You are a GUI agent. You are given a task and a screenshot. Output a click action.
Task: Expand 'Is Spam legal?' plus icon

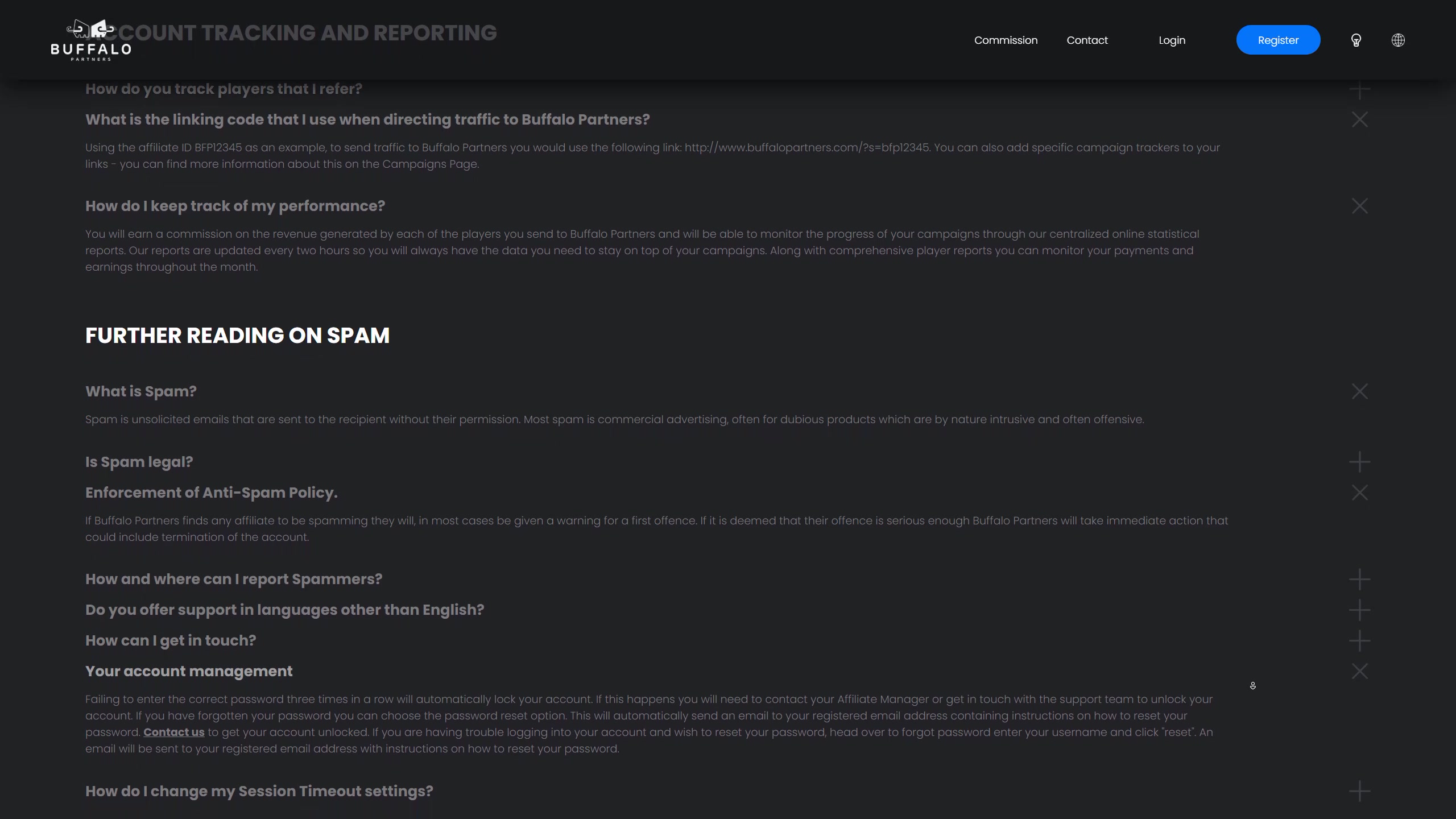[x=1359, y=462]
